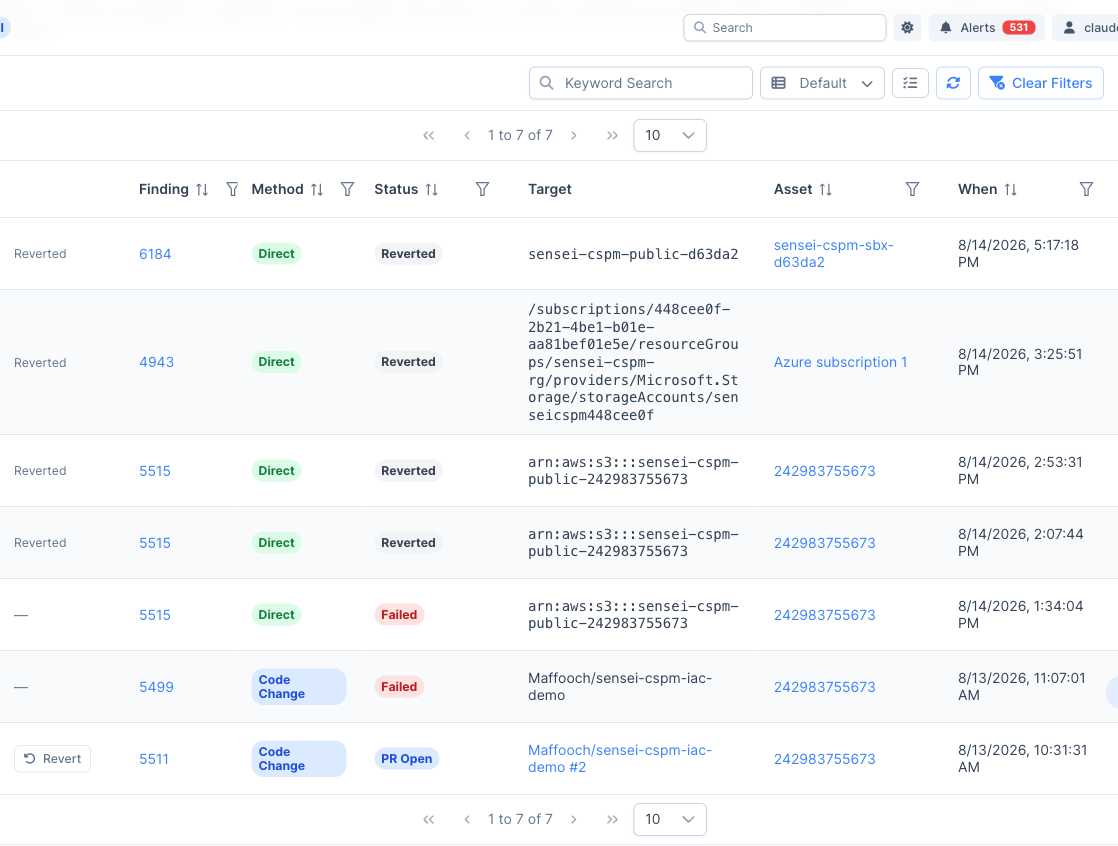Go to last page, bottom pager
Image resolution: width=1118 pixels, height=846 pixels.
tap(612, 820)
